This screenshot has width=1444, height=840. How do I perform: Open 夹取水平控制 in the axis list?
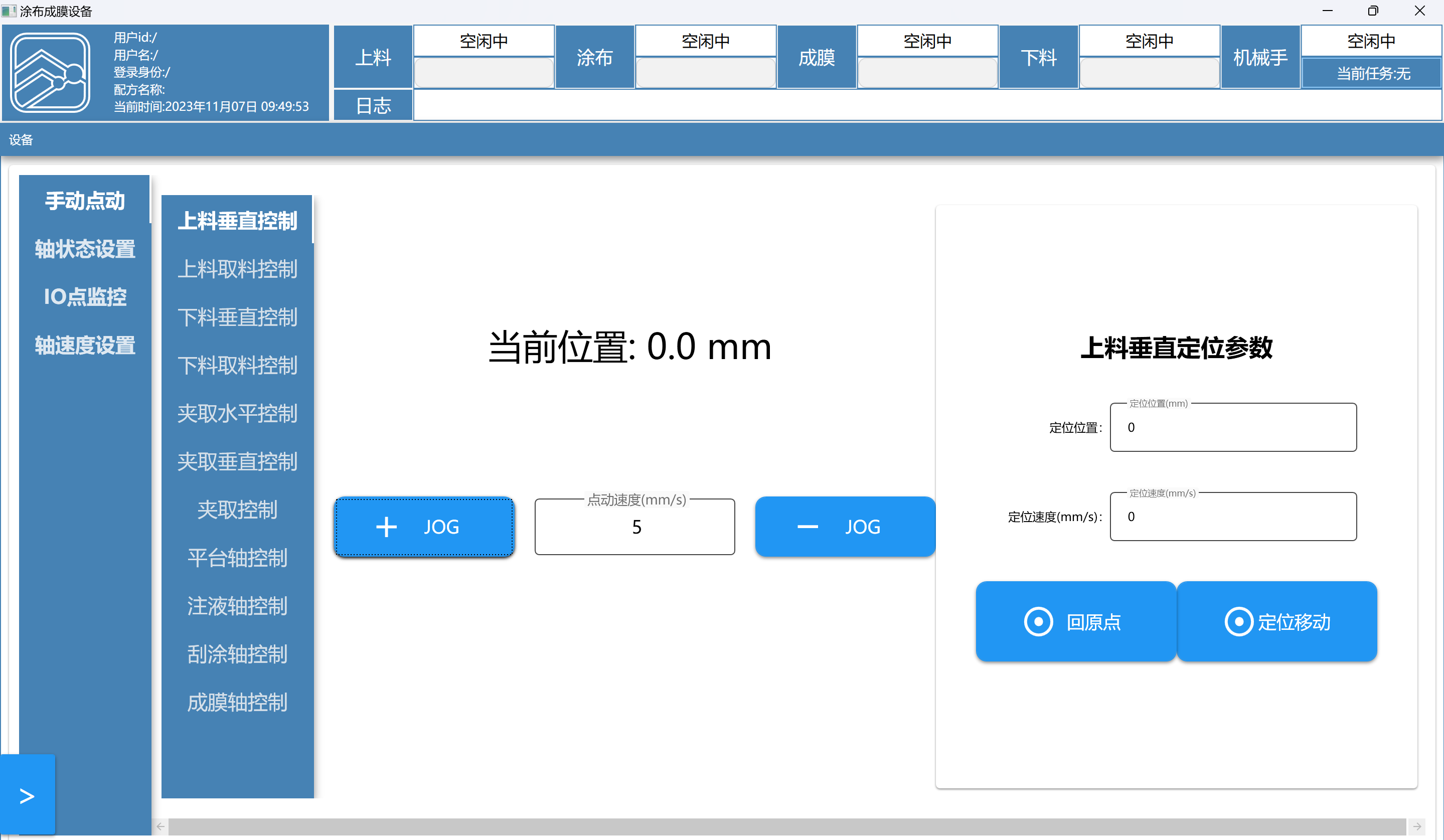click(x=237, y=413)
